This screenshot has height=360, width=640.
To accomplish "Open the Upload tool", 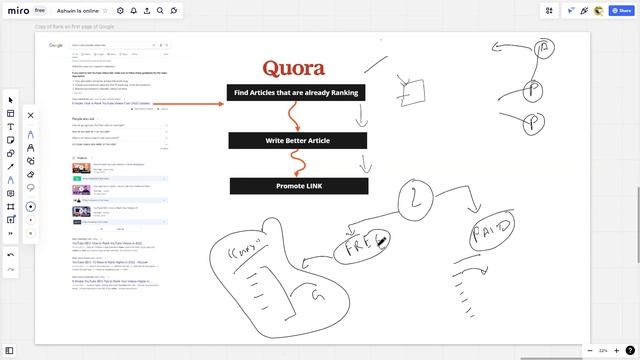I will click(x=11, y=220).
